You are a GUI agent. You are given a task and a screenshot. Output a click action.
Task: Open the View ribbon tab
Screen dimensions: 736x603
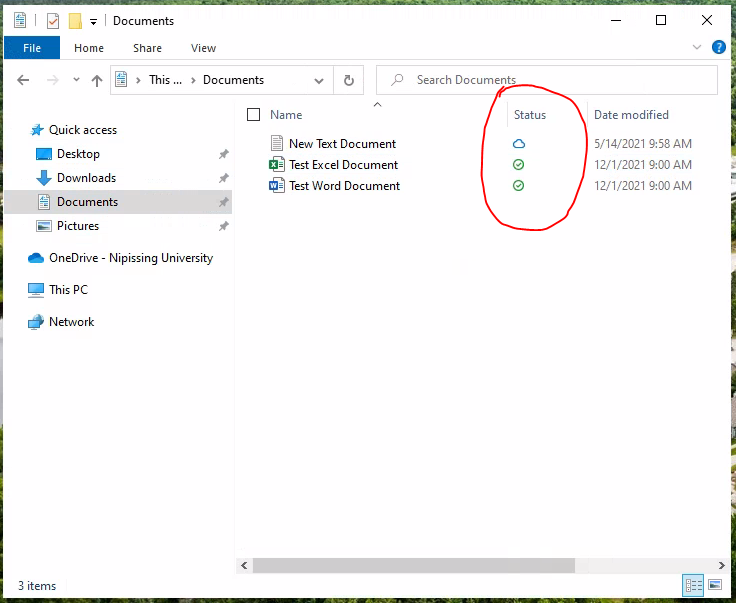pos(203,47)
